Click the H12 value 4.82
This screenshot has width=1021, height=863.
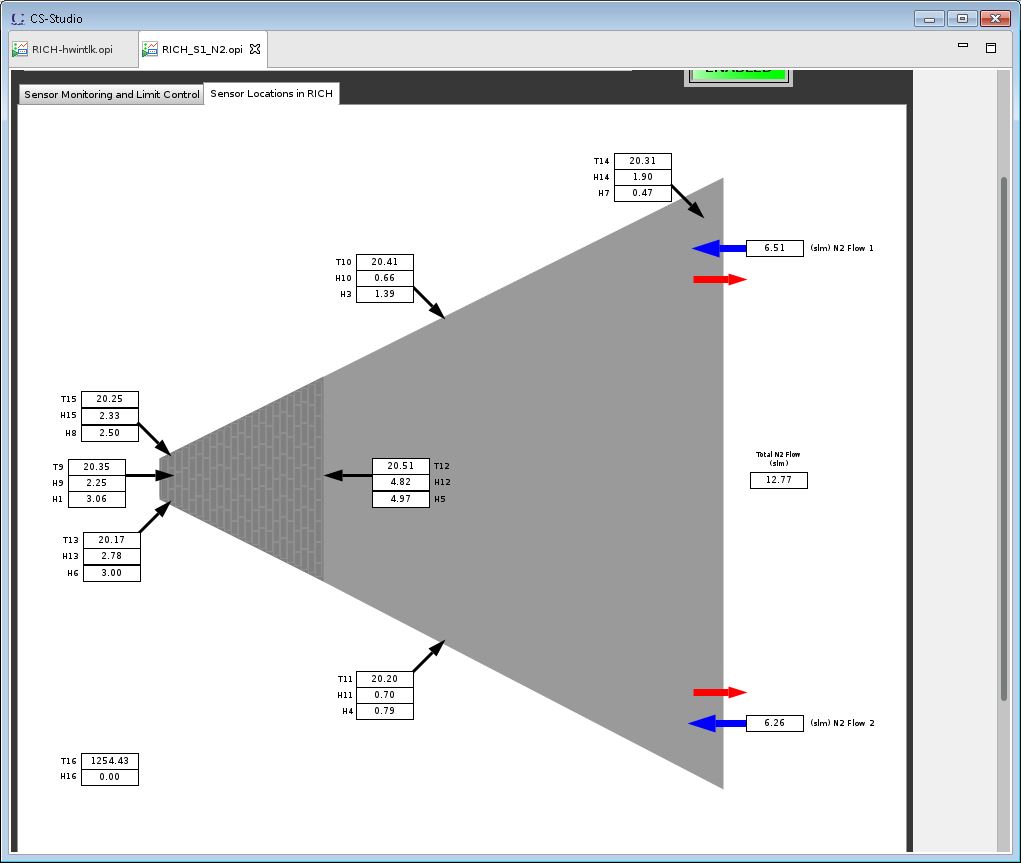[401, 483]
